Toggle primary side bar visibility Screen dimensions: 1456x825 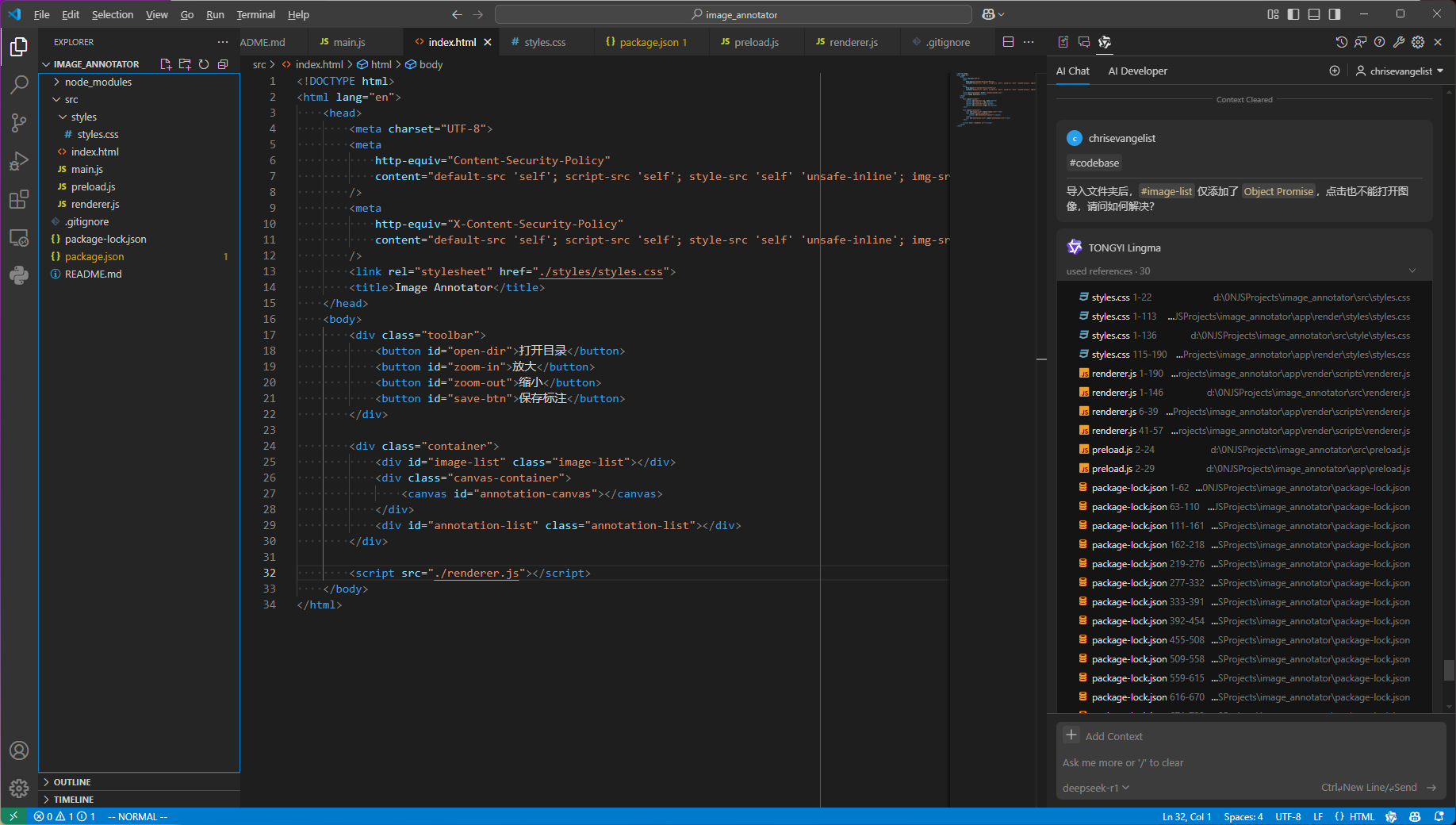pos(1293,14)
